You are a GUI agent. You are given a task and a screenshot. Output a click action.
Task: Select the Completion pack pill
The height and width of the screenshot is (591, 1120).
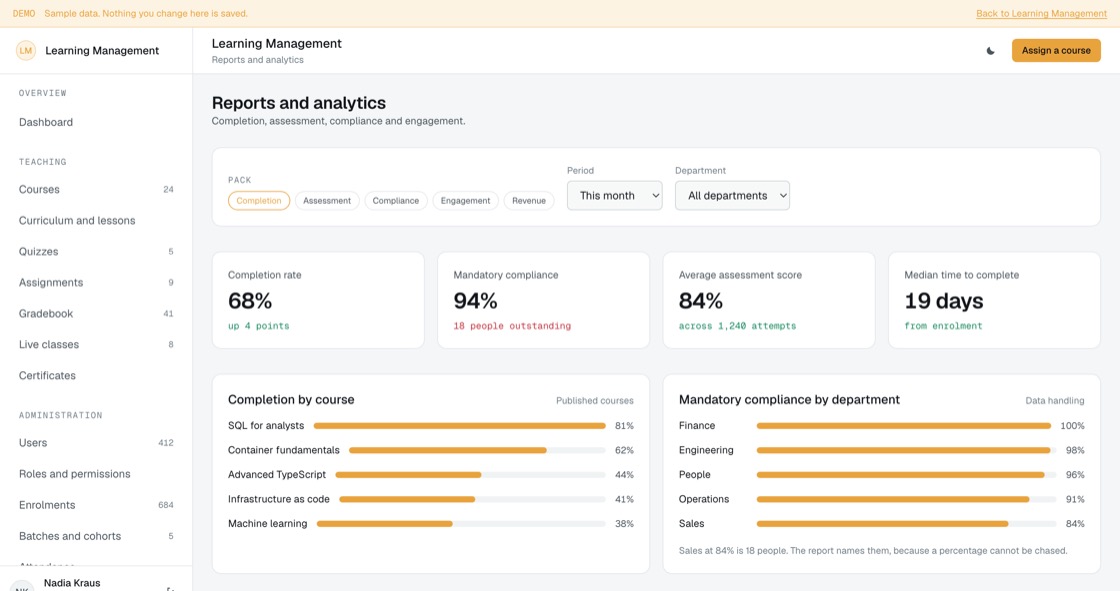pyautogui.click(x=259, y=201)
